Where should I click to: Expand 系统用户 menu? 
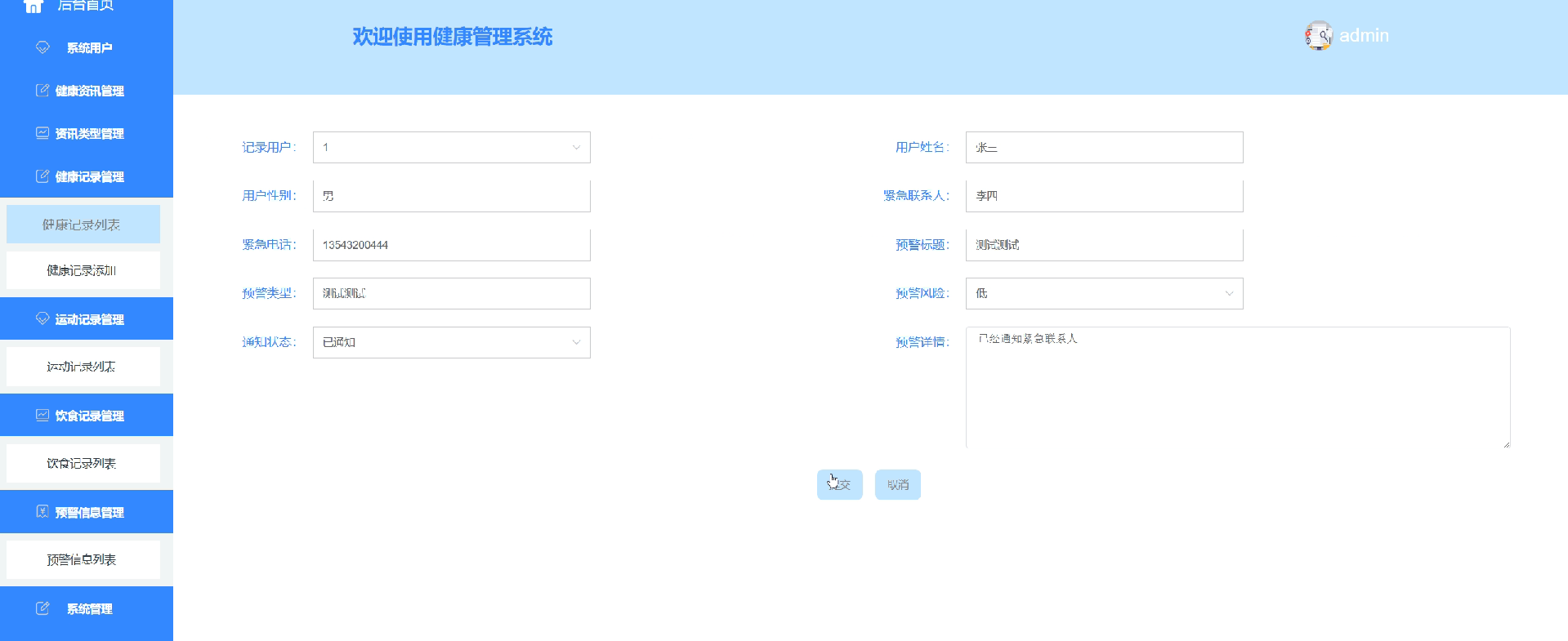coord(87,47)
